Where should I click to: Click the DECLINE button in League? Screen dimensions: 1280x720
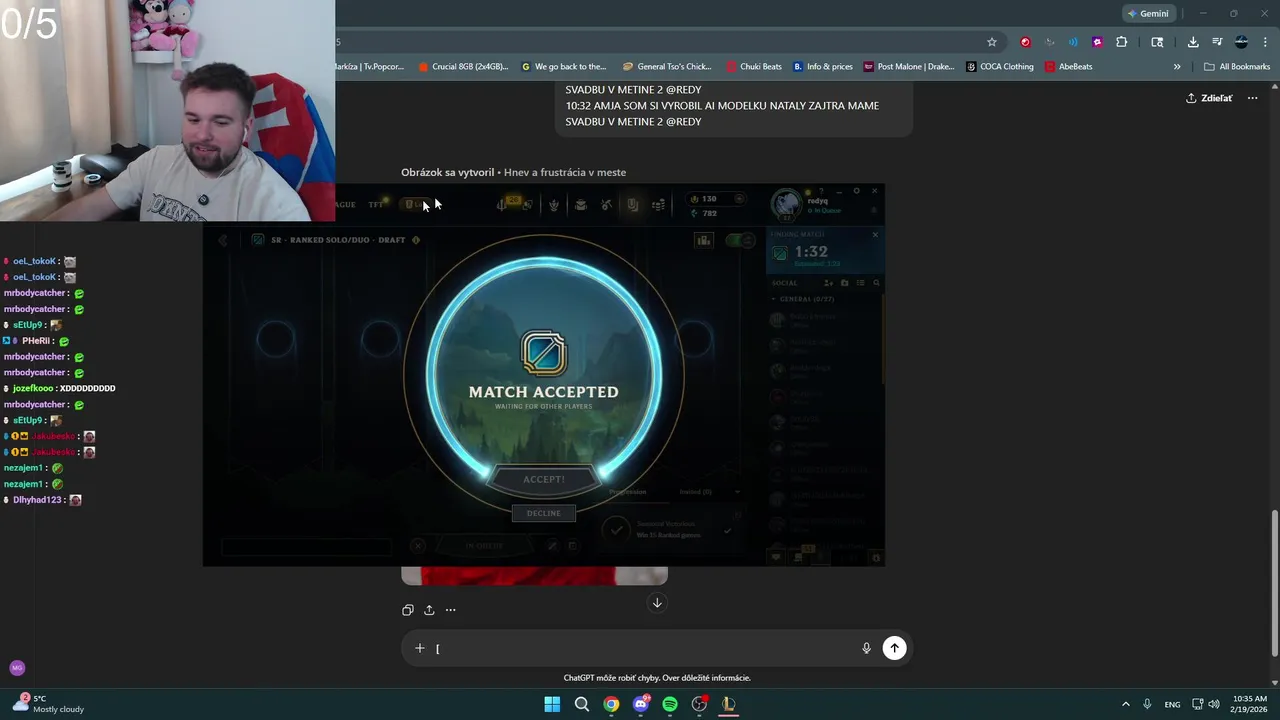point(544,513)
